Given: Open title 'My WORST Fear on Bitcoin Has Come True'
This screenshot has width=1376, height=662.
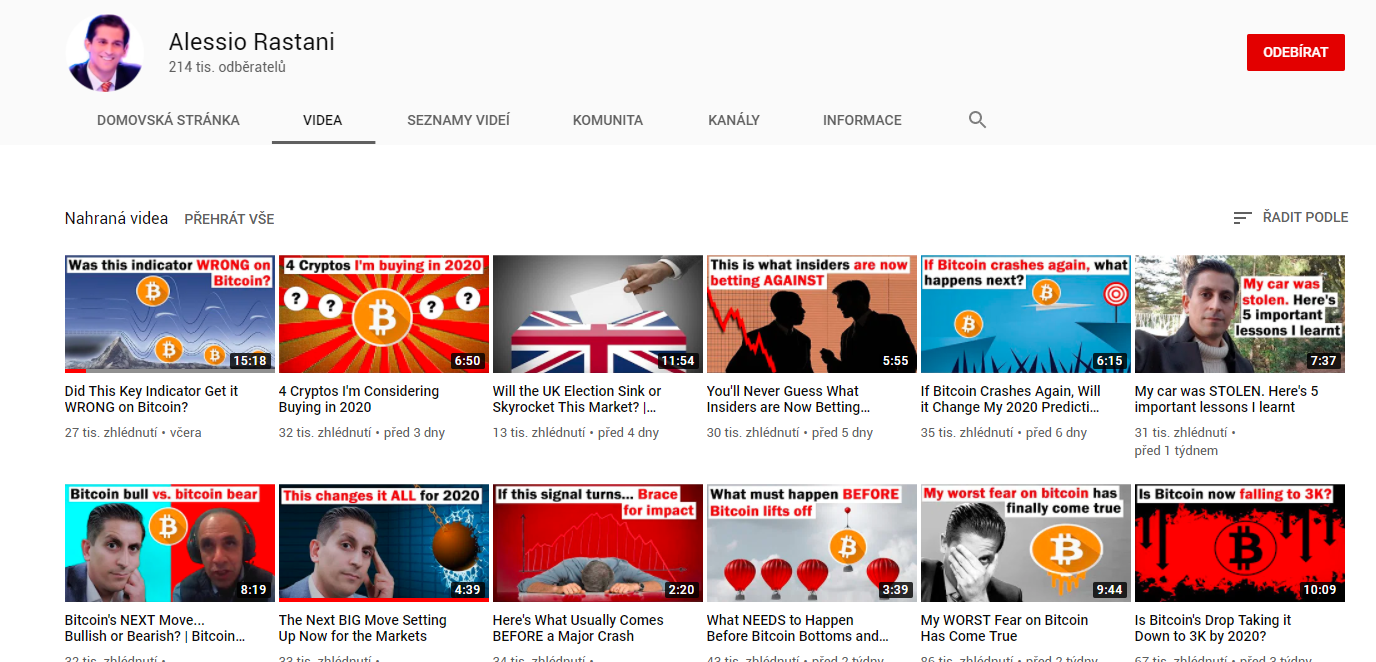Looking at the screenshot, I should (1005, 628).
